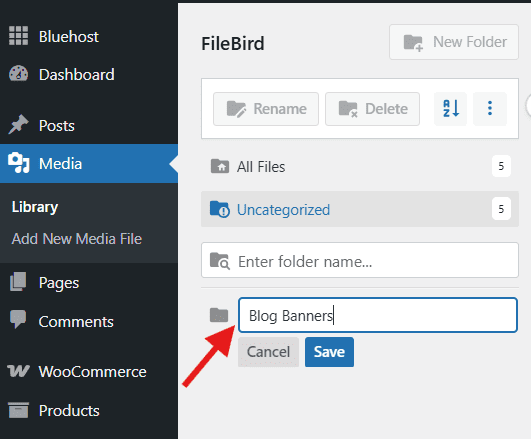Click the All Files count badge

tap(501, 166)
